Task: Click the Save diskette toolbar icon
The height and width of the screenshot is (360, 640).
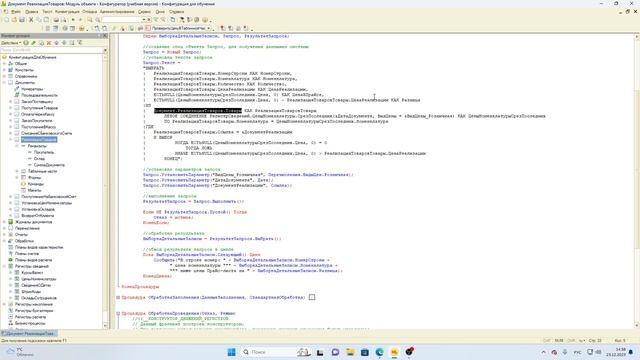Action: (x=22, y=20)
